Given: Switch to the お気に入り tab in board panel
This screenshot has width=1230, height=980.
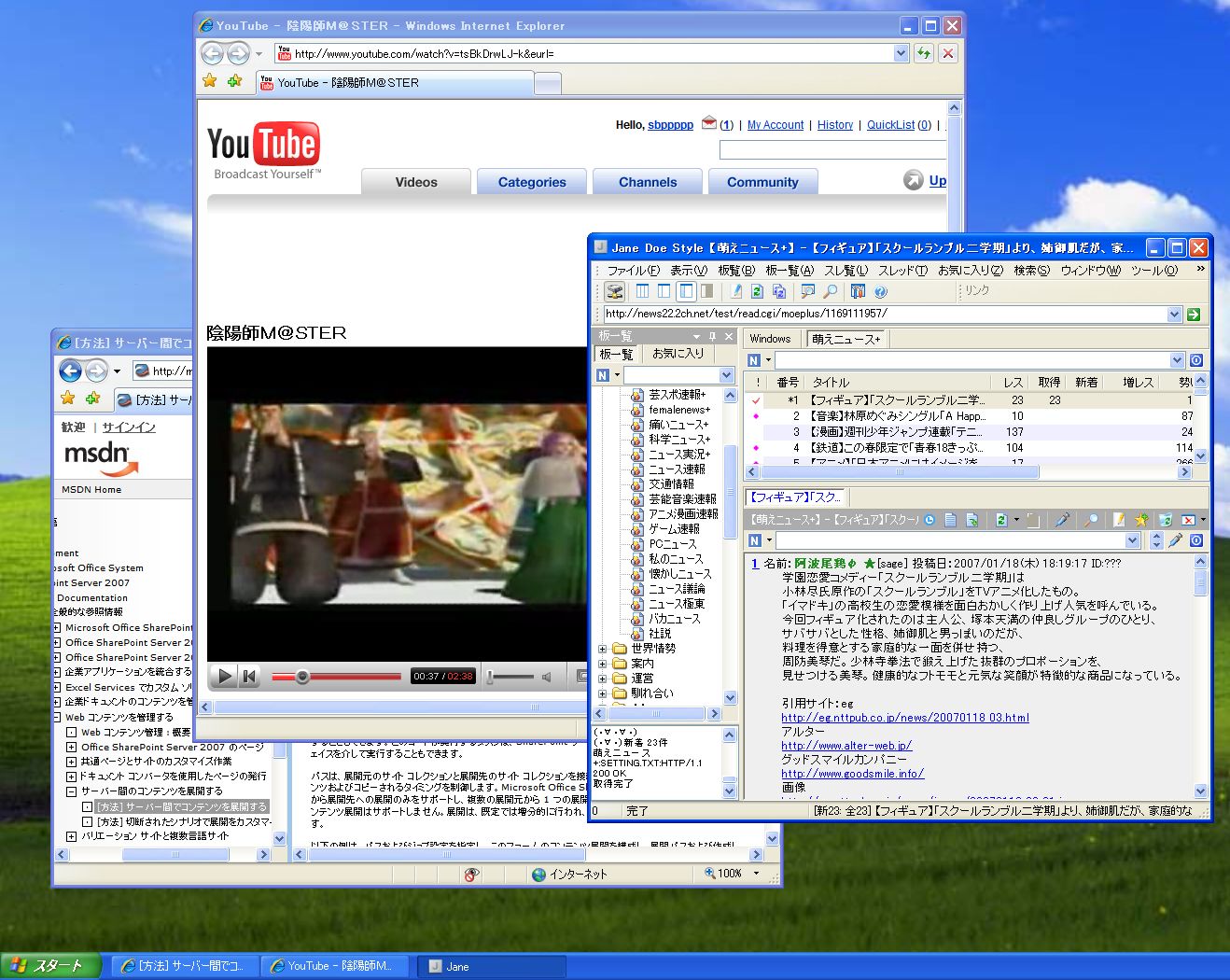Looking at the screenshot, I should pyautogui.click(x=678, y=354).
